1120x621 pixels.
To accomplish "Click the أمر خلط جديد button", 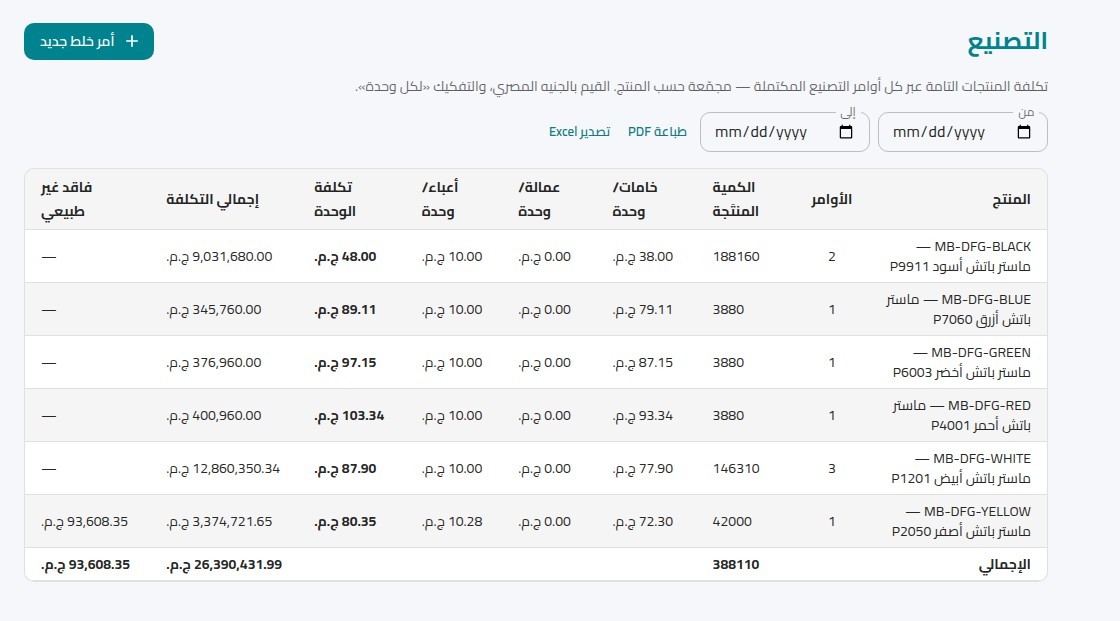I will [x=89, y=41].
